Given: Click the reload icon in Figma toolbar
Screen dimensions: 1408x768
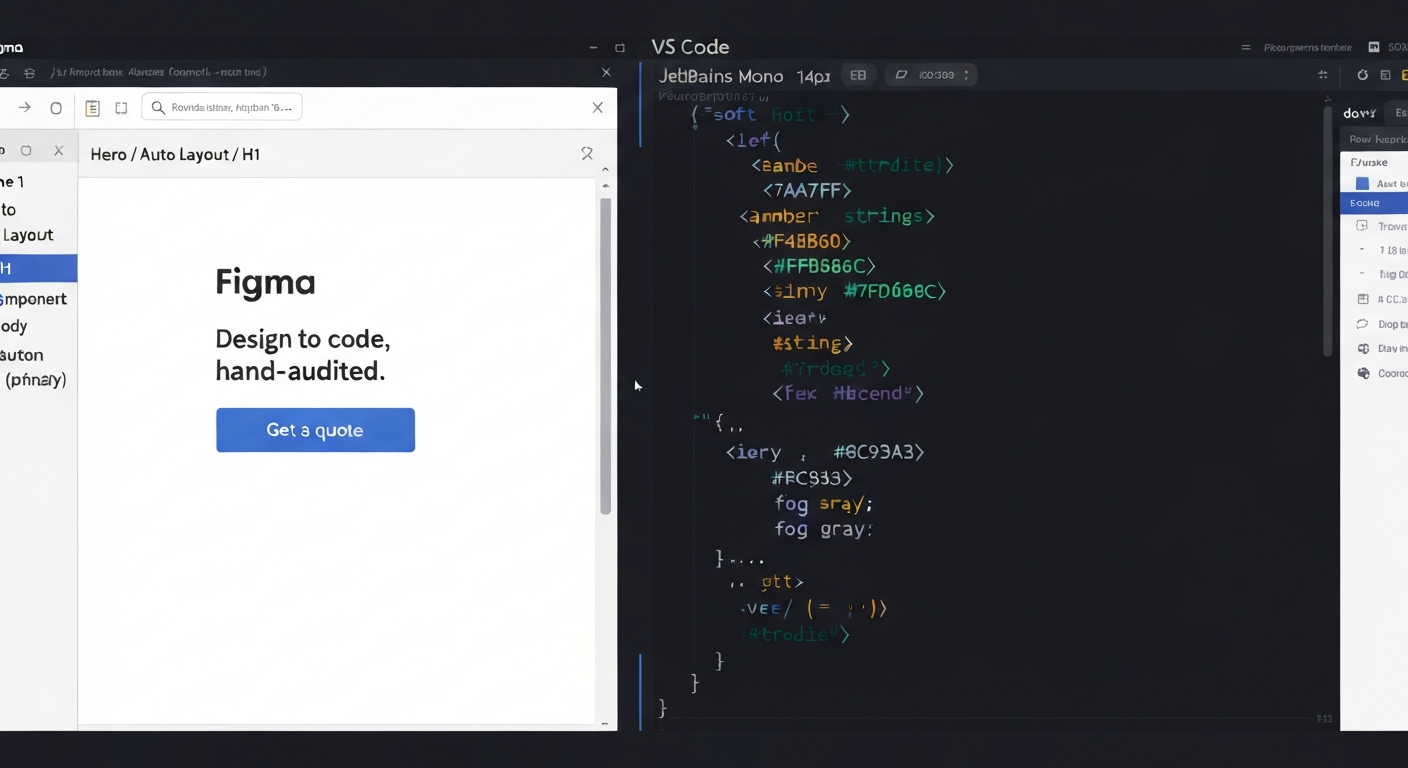Looking at the screenshot, I should tap(56, 108).
